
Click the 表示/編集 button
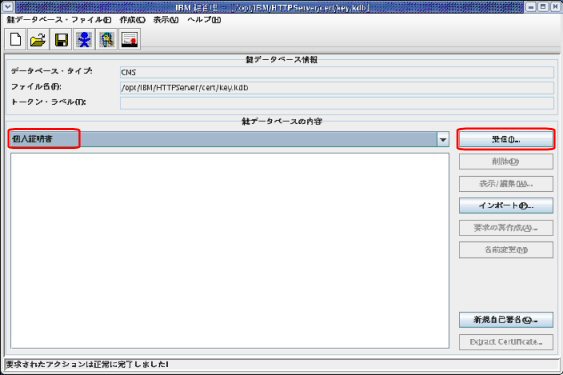point(506,184)
